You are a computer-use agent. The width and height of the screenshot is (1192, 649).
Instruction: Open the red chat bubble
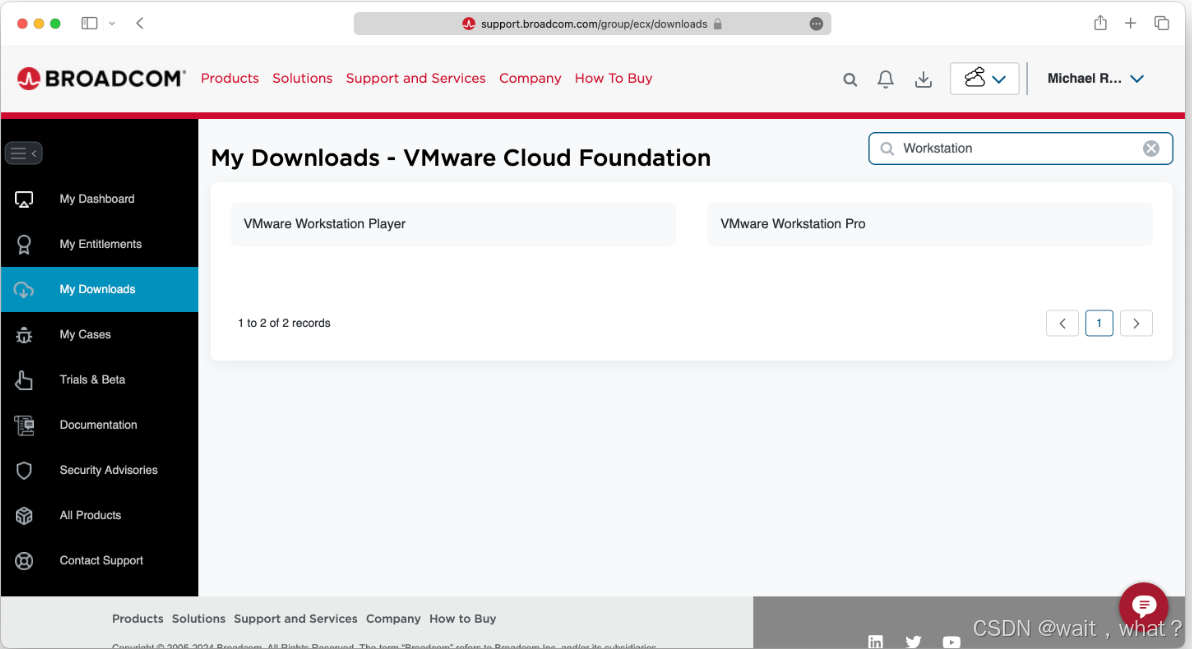[x=1143, y=606]
